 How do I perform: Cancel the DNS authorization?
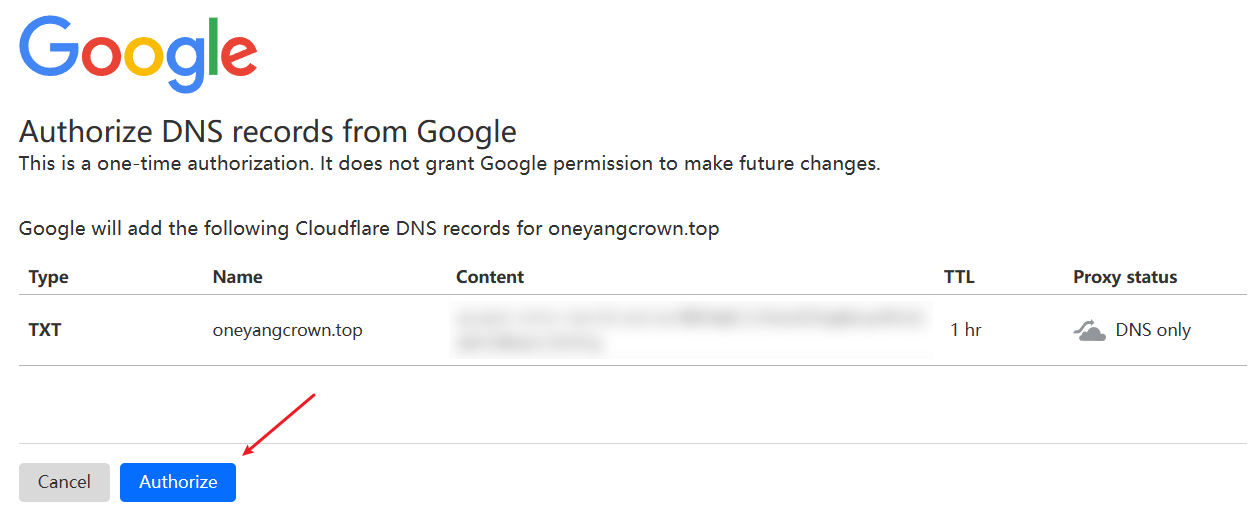pos(64,482)
